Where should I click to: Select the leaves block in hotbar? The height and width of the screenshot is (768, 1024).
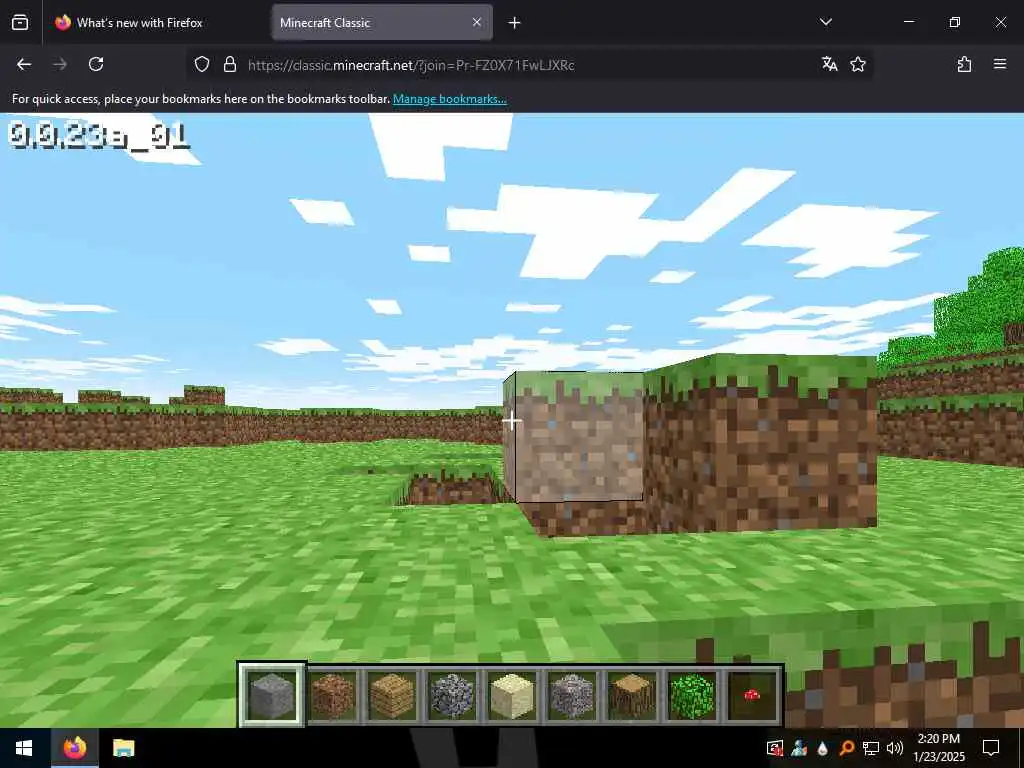[692, 696]
